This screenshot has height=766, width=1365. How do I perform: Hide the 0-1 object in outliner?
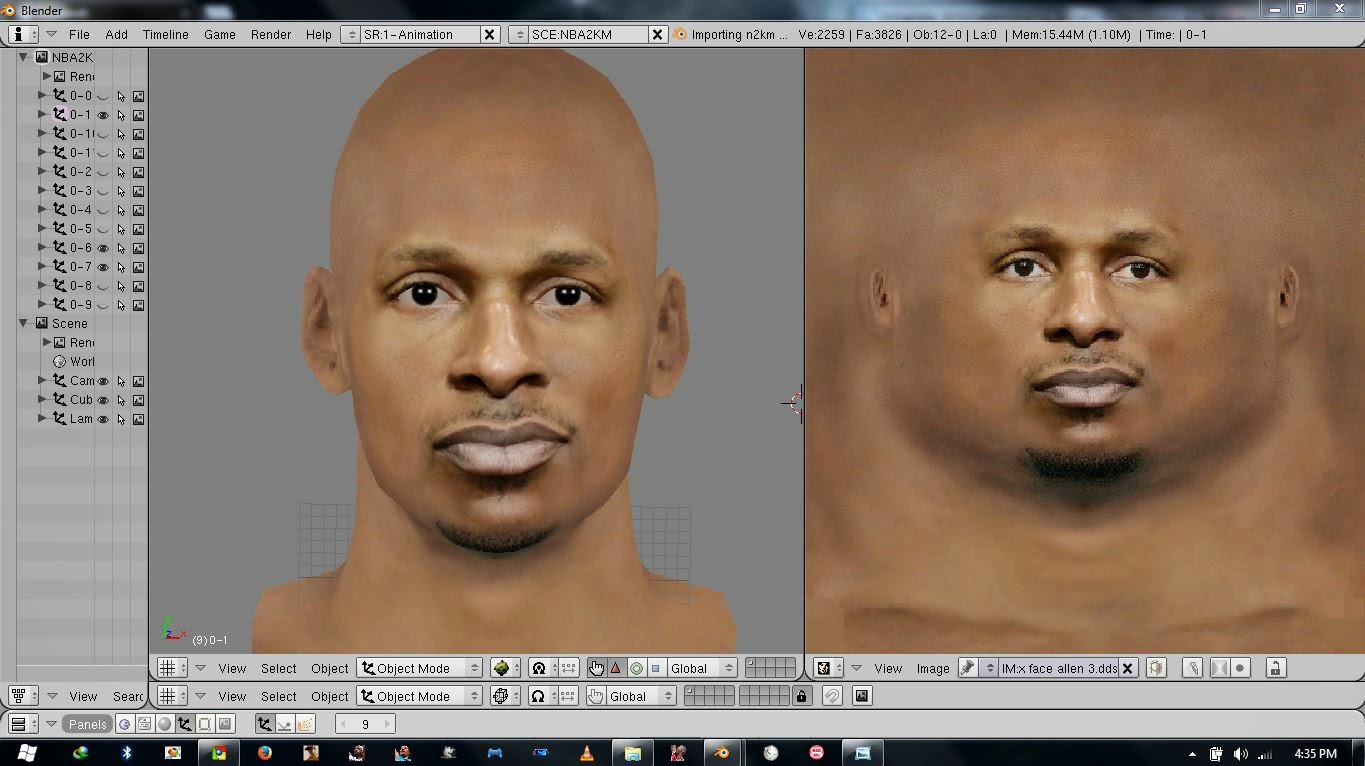click(102, 115)
